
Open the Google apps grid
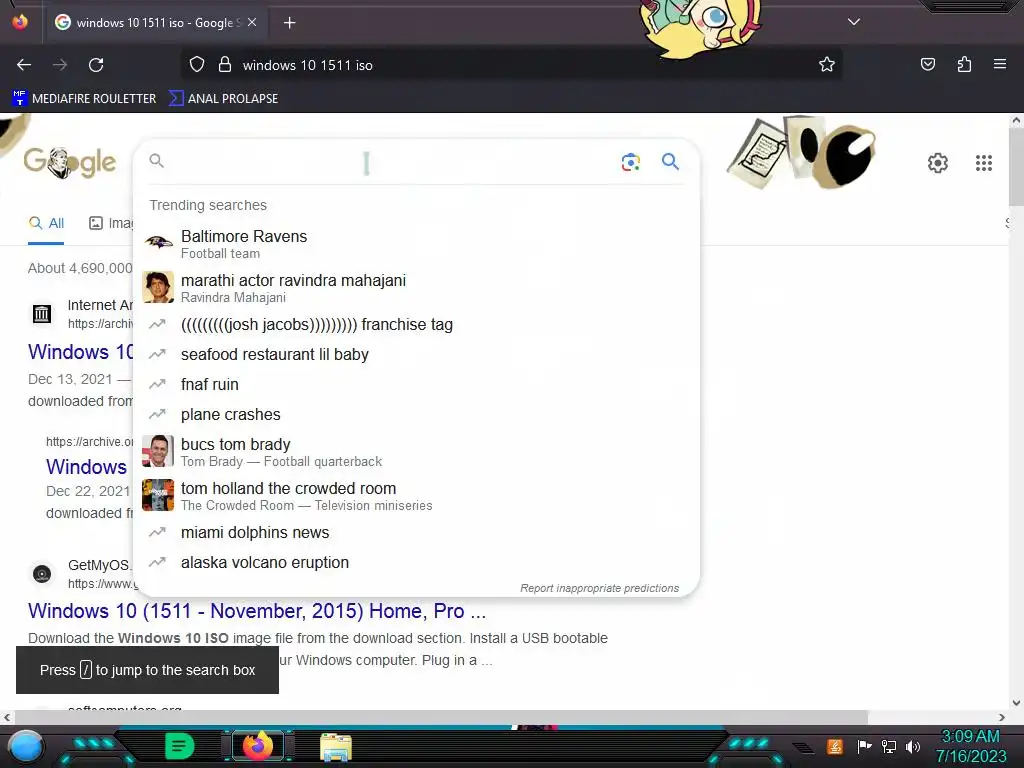(984, 163)
